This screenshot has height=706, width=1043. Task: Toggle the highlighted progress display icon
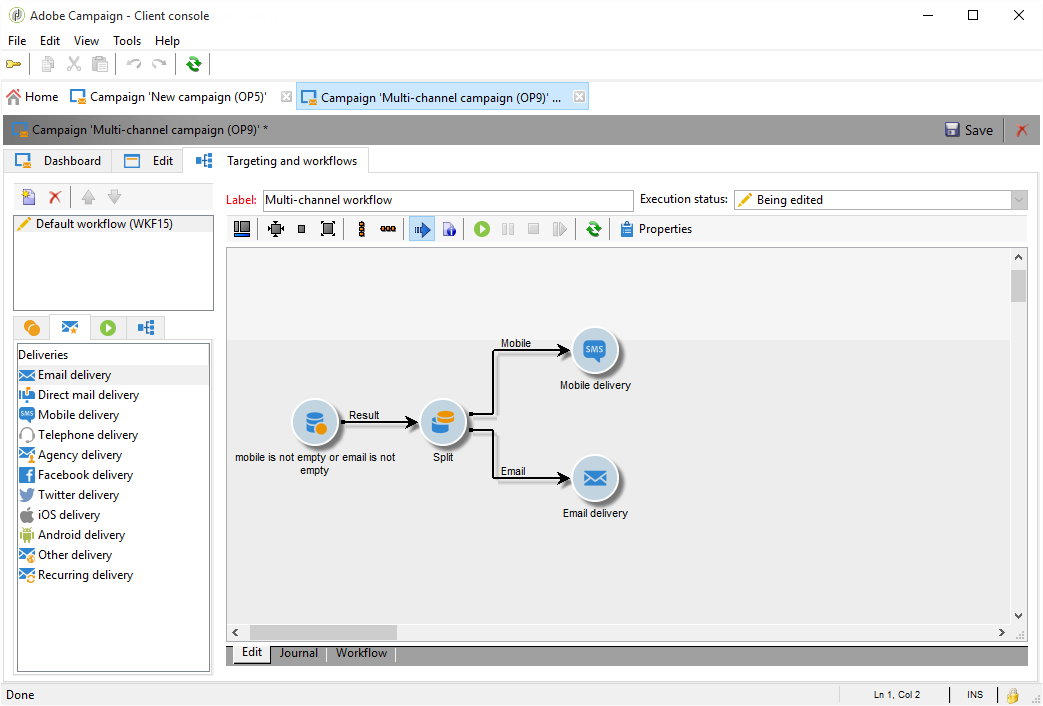tap(422, 230)
